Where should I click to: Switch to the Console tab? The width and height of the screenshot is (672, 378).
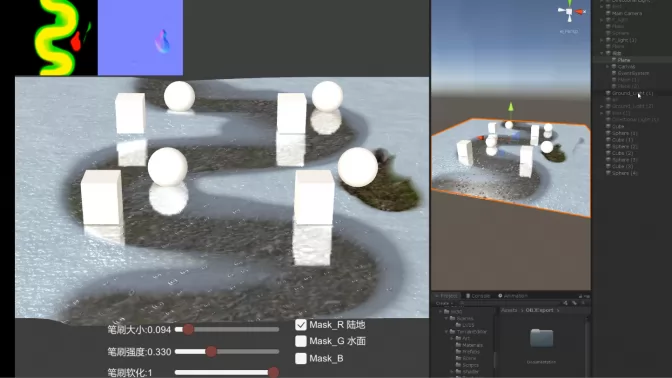point(477,296)
